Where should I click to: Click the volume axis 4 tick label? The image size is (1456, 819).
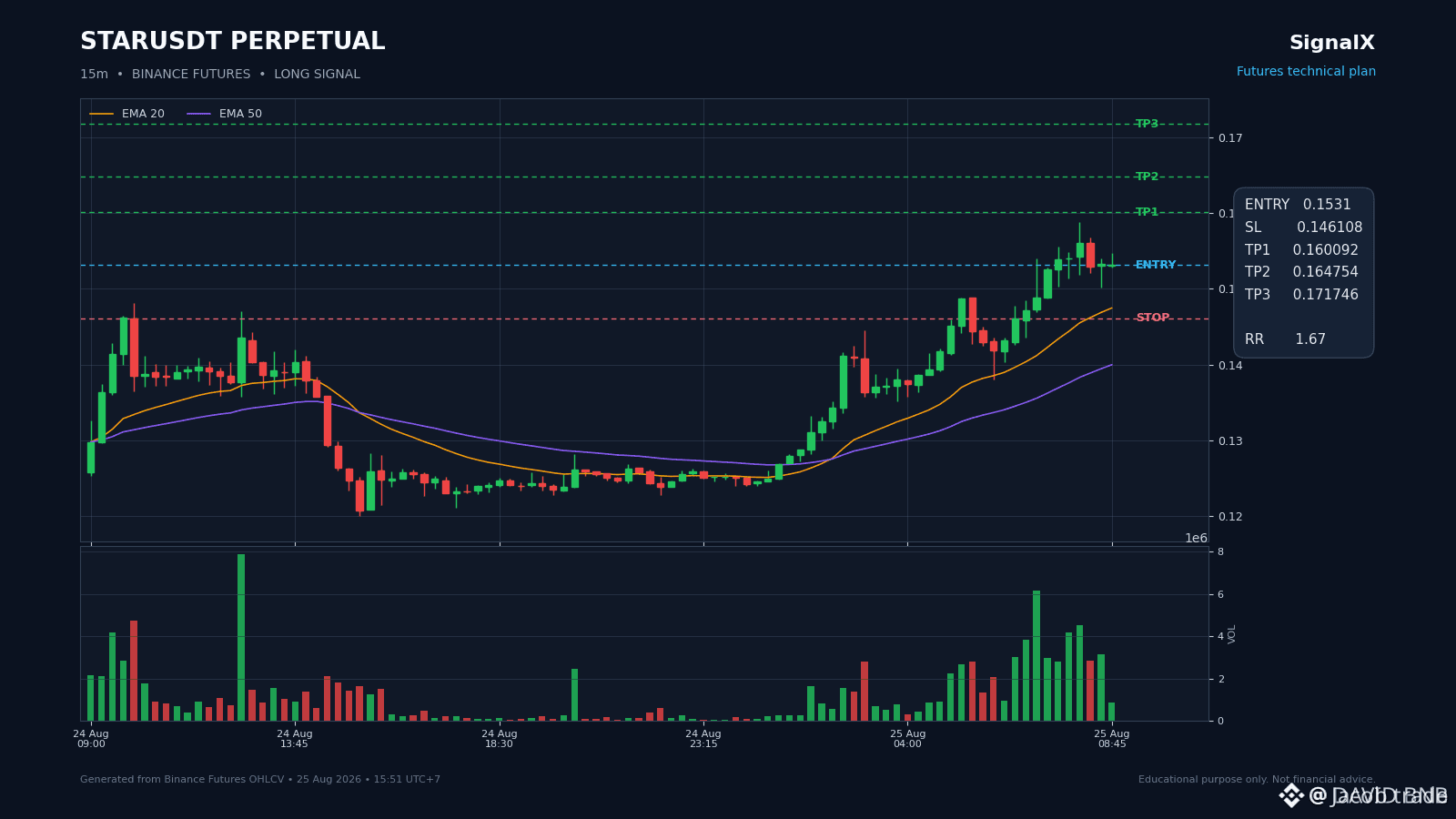[1220, 637]
